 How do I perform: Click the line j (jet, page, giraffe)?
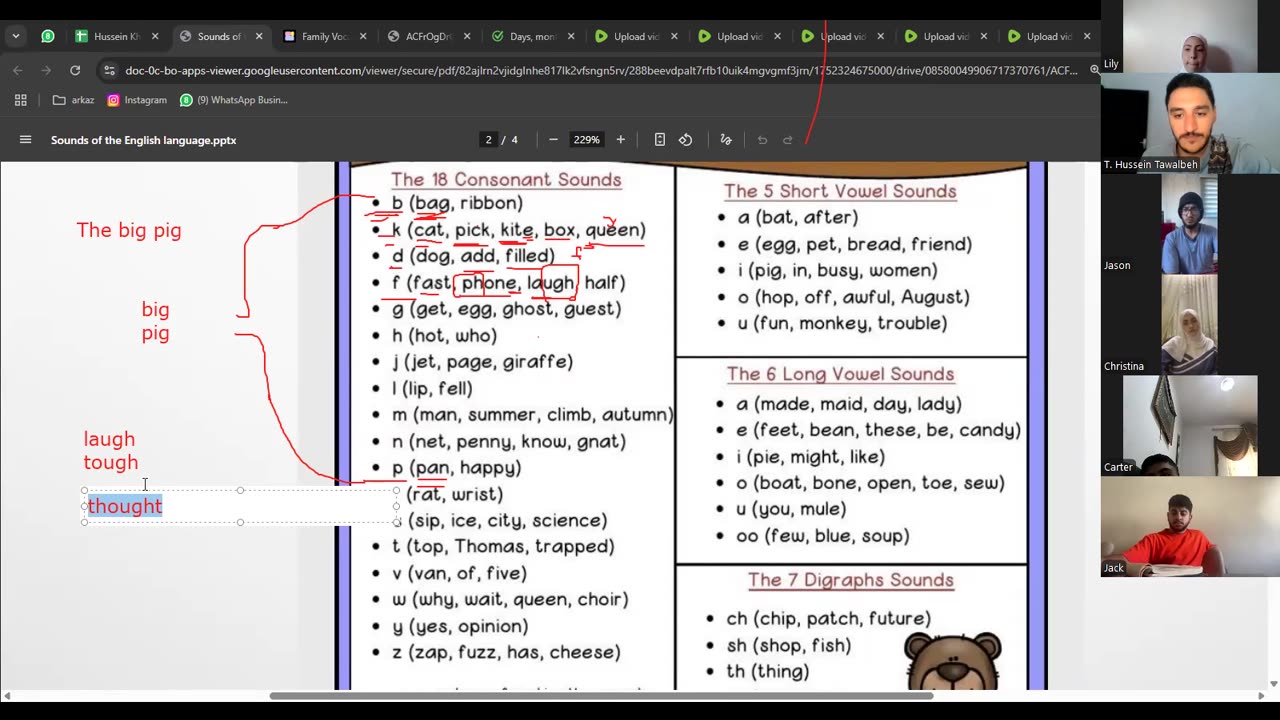pyautogui.click(x=482, y=362)
